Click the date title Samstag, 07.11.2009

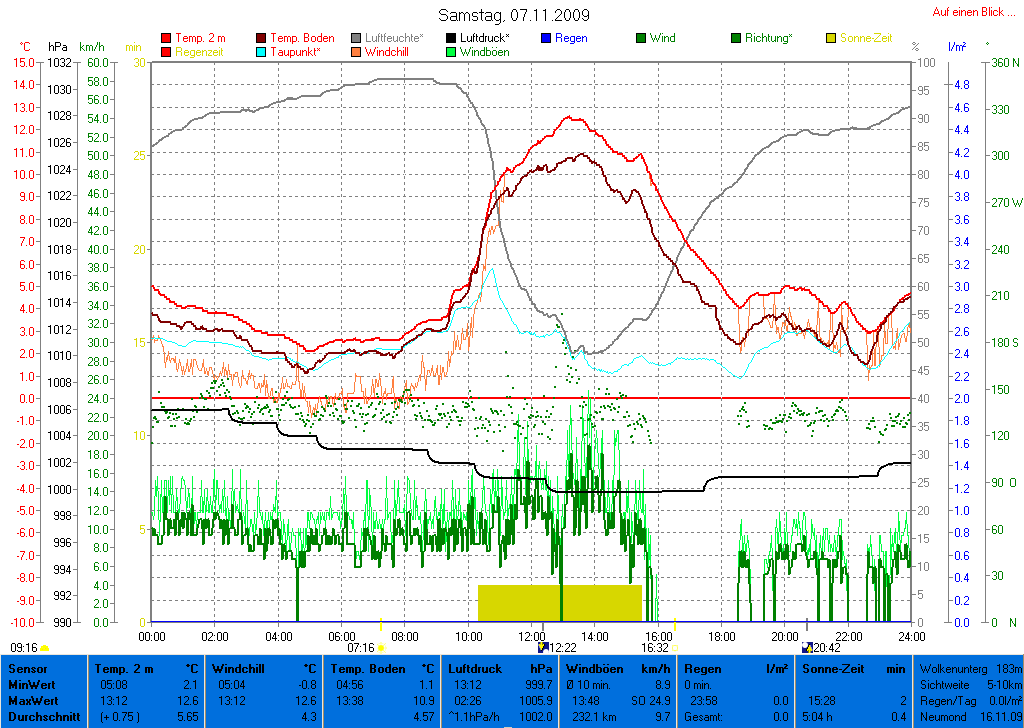coord(514,16)
